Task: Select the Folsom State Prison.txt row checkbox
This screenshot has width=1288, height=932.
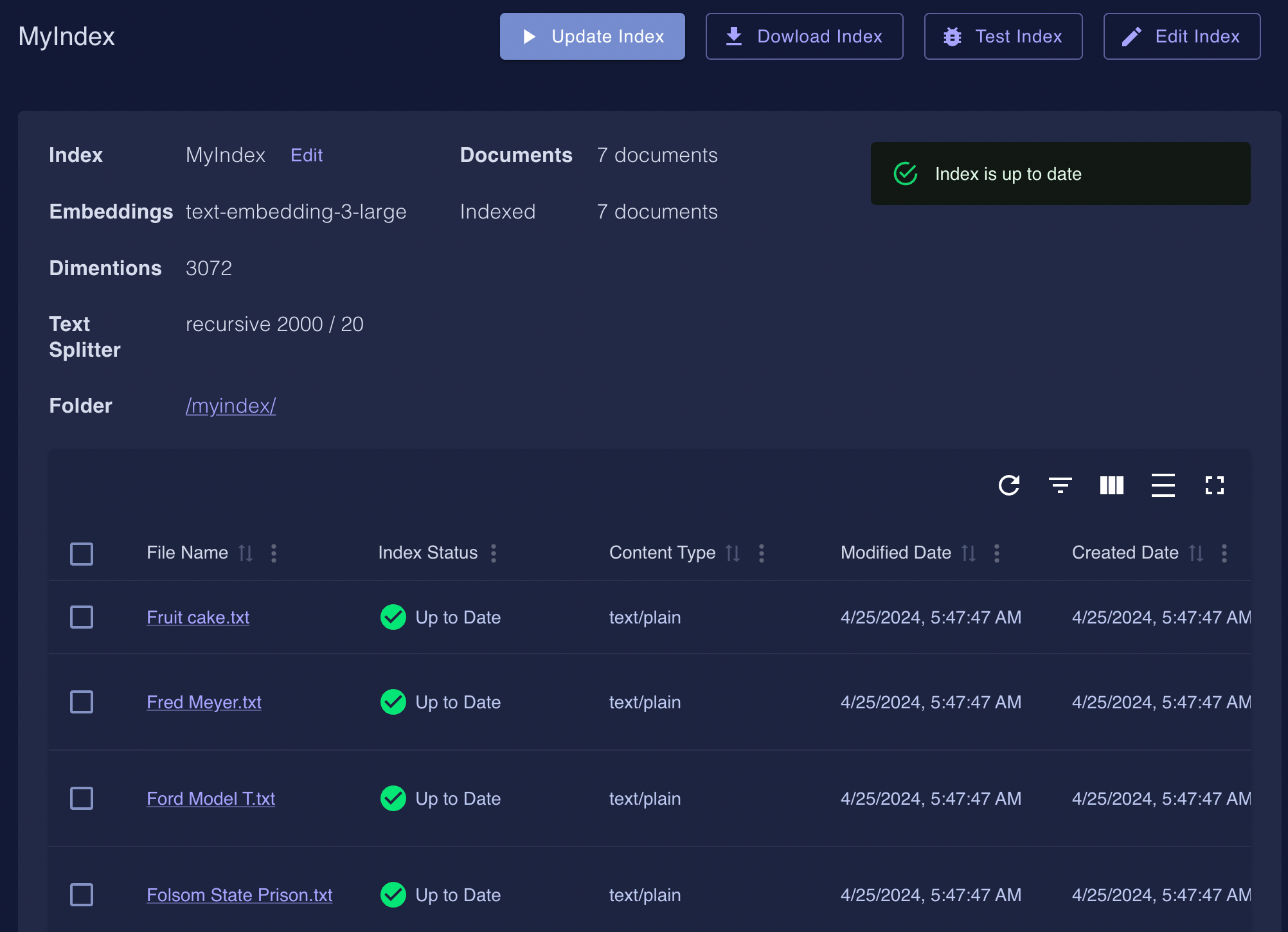Action: [82, 895]
